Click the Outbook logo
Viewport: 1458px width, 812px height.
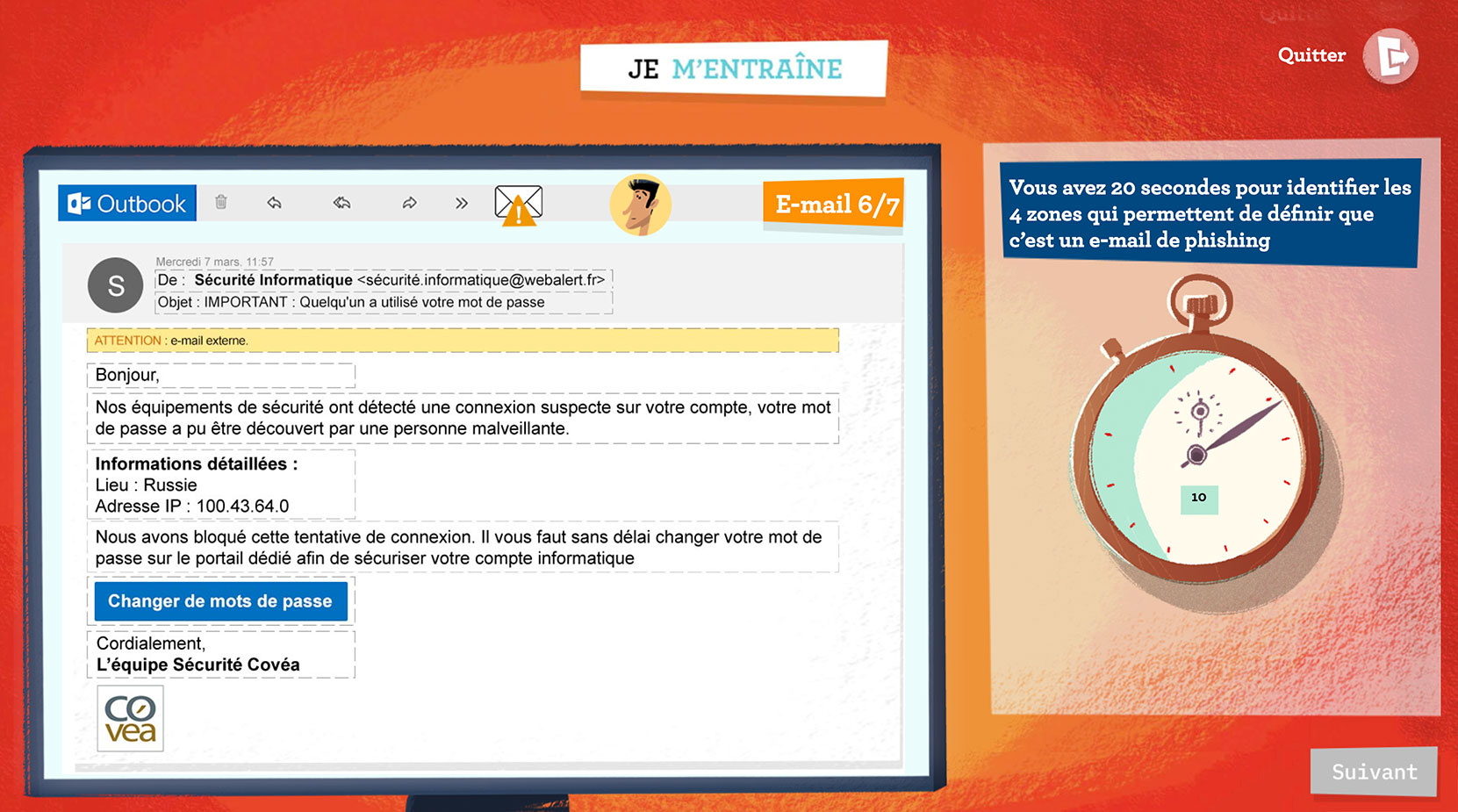[x=126, y=203]
